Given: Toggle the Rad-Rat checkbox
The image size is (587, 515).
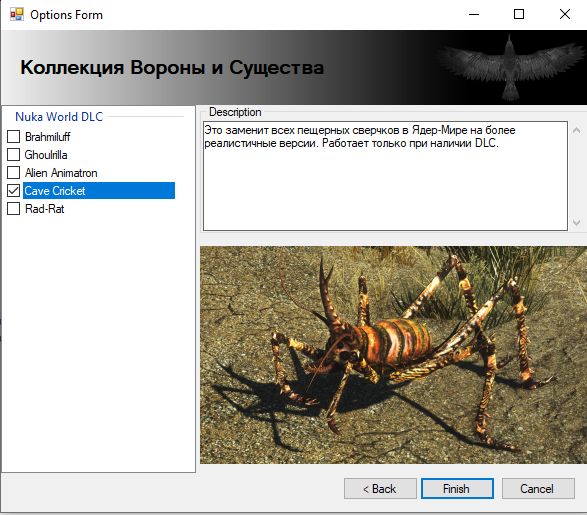Looking at the screenshot, I should click(13, 208).
